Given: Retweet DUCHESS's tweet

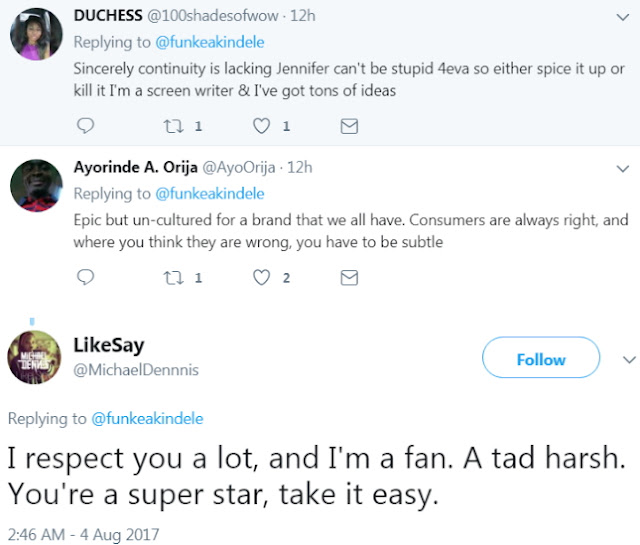Looking at the screenshot, I should pyautogui.click(x=175, y=126).
